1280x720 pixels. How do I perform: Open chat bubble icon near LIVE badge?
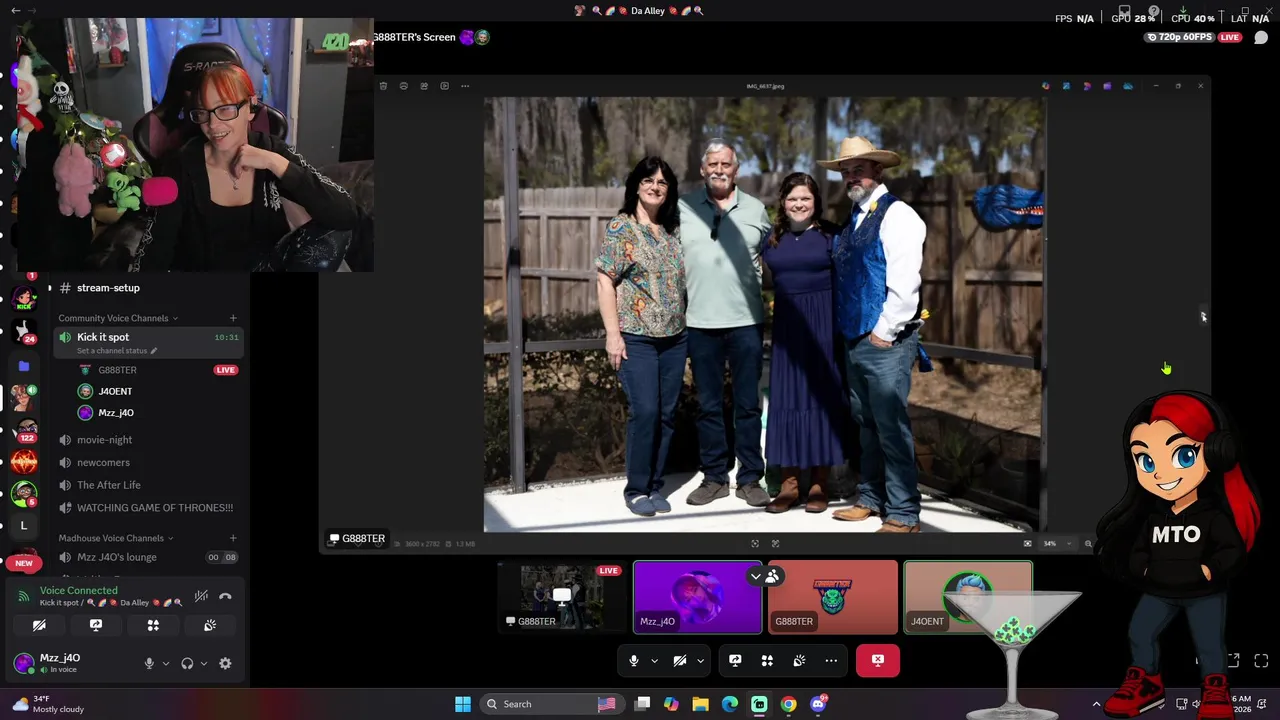(1261, 38)
